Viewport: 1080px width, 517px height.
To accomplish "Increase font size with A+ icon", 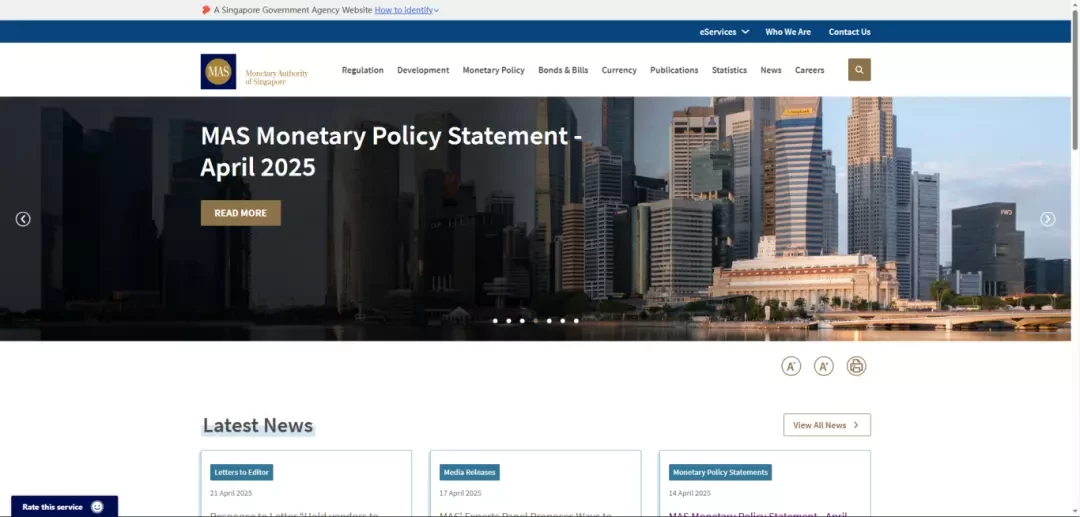I will [824, 366].
